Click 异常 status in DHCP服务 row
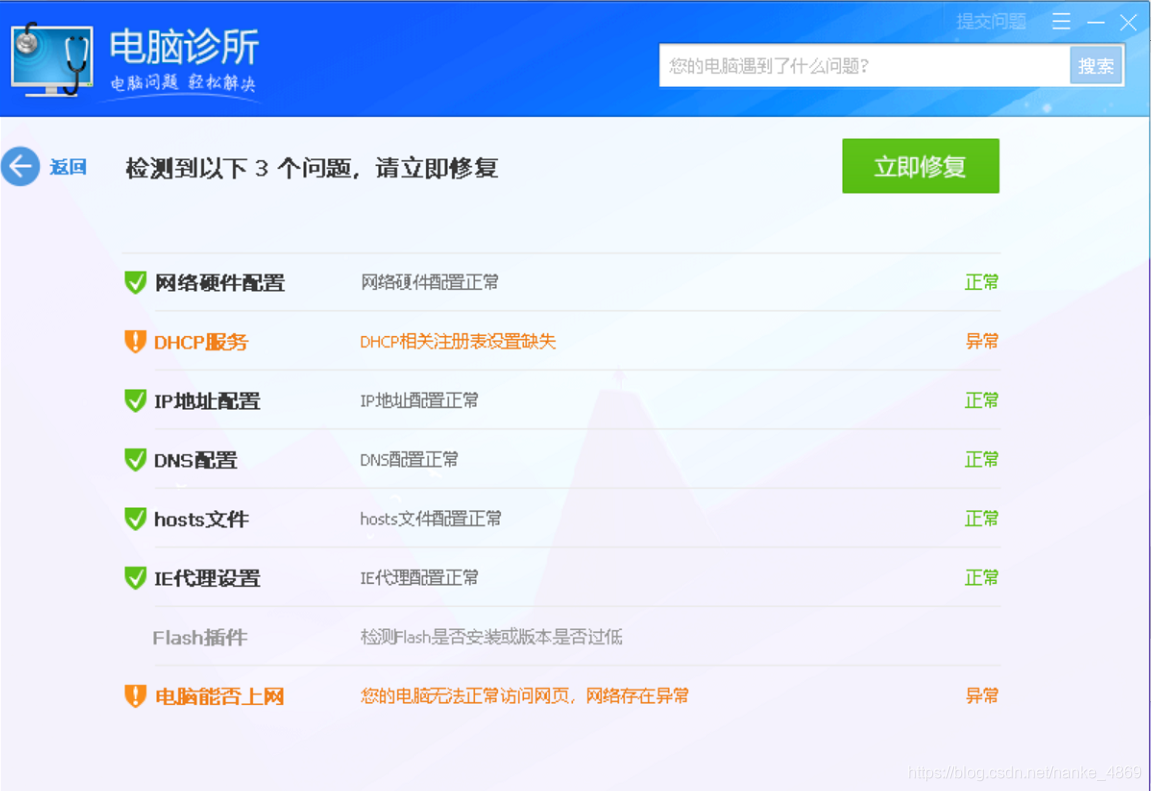Viewport: 1151px width, 791px height. pos(981,341)
